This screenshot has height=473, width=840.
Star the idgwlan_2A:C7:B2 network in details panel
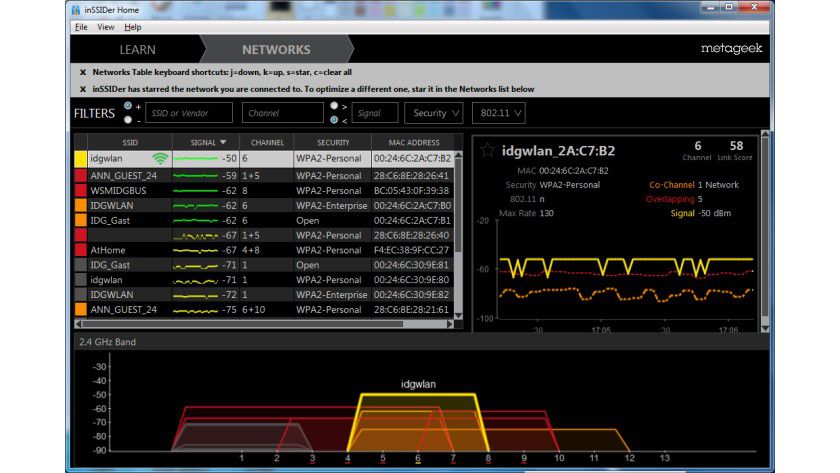pos(487,151)
